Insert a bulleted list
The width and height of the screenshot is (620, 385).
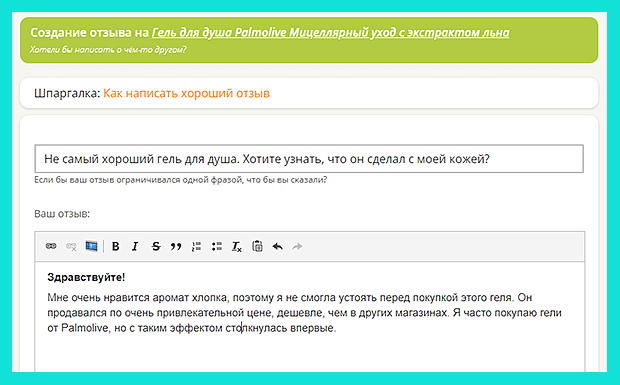click(x=217, y=247)
